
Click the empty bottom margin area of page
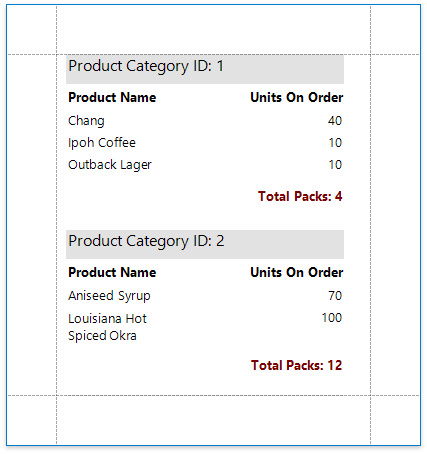(x=213, y=420)
